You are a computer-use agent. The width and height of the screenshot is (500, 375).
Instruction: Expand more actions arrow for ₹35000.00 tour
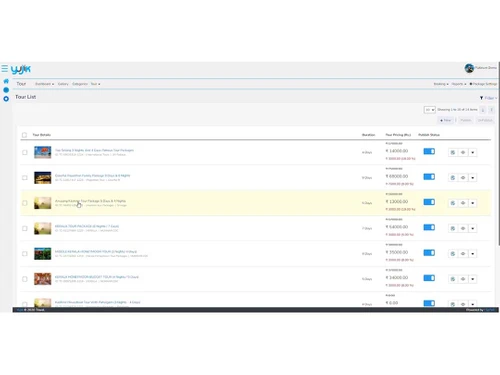tap(473, 254)
